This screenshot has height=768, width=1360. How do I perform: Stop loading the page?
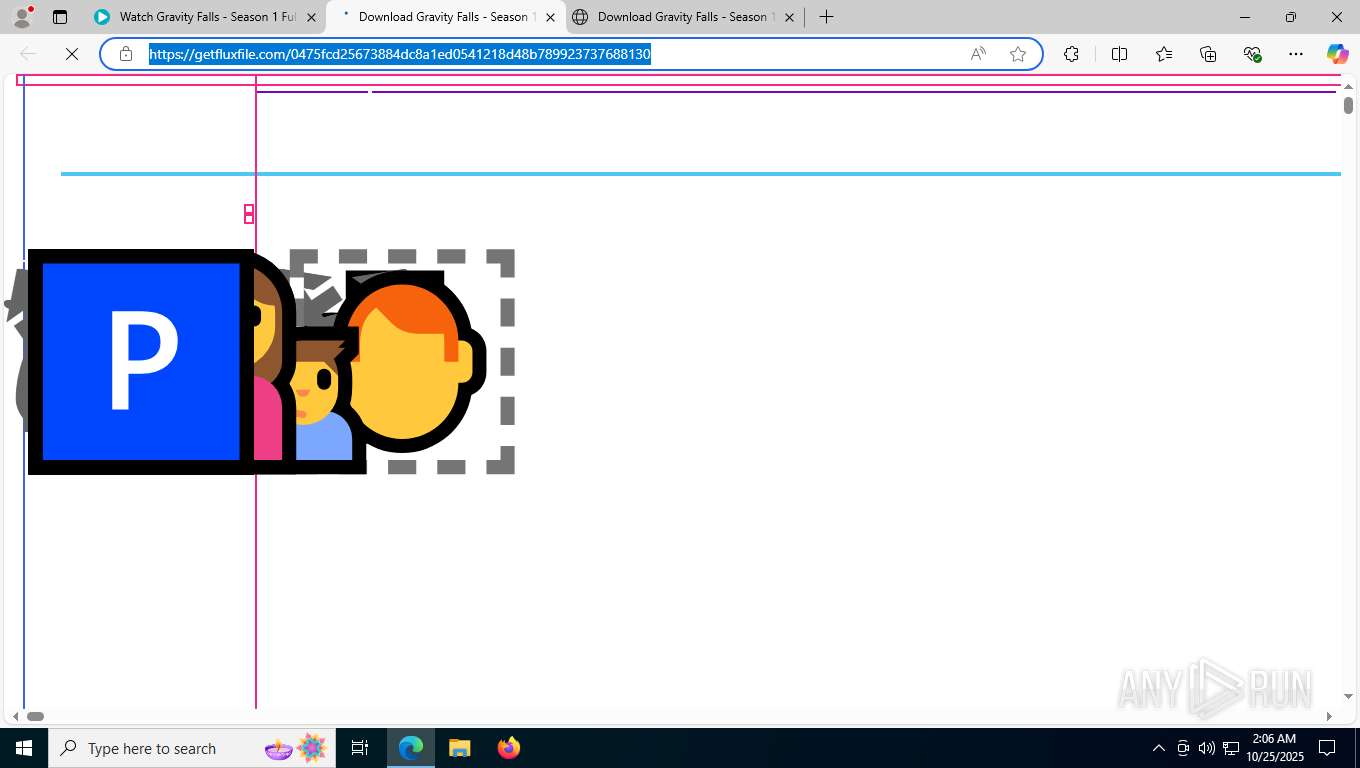[72, 54]
